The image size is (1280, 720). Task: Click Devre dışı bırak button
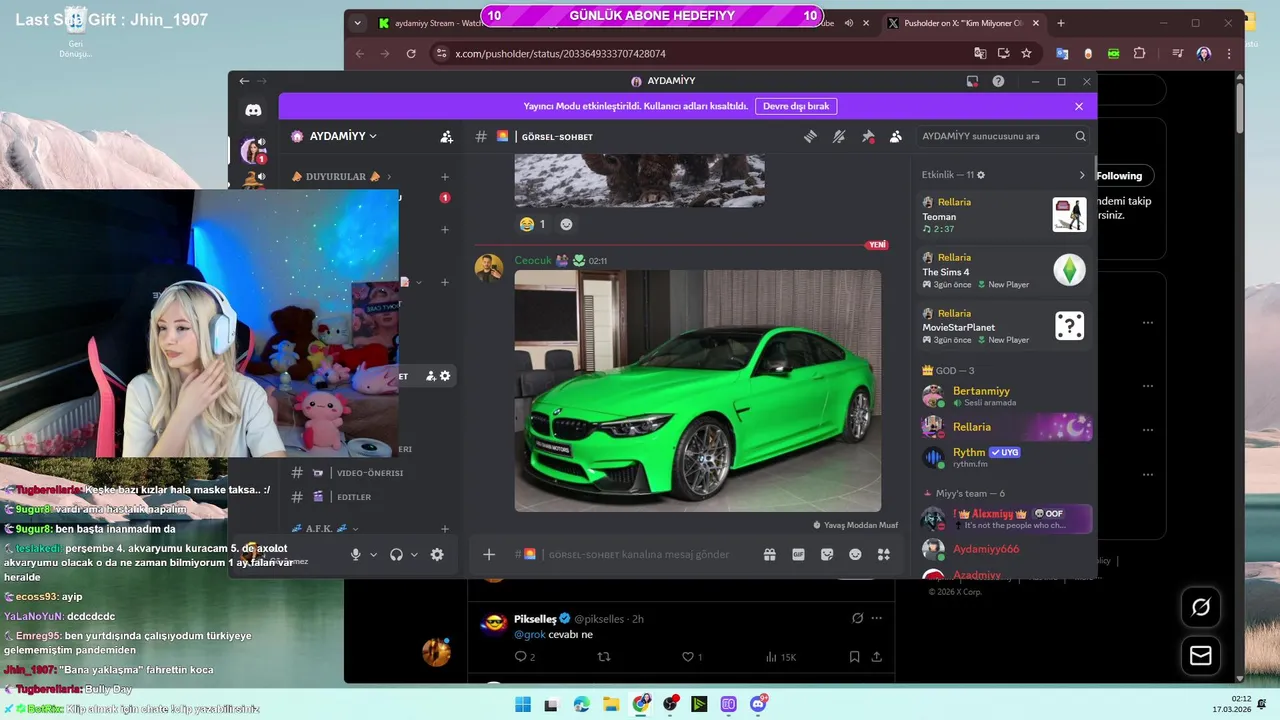coord(796,106)
